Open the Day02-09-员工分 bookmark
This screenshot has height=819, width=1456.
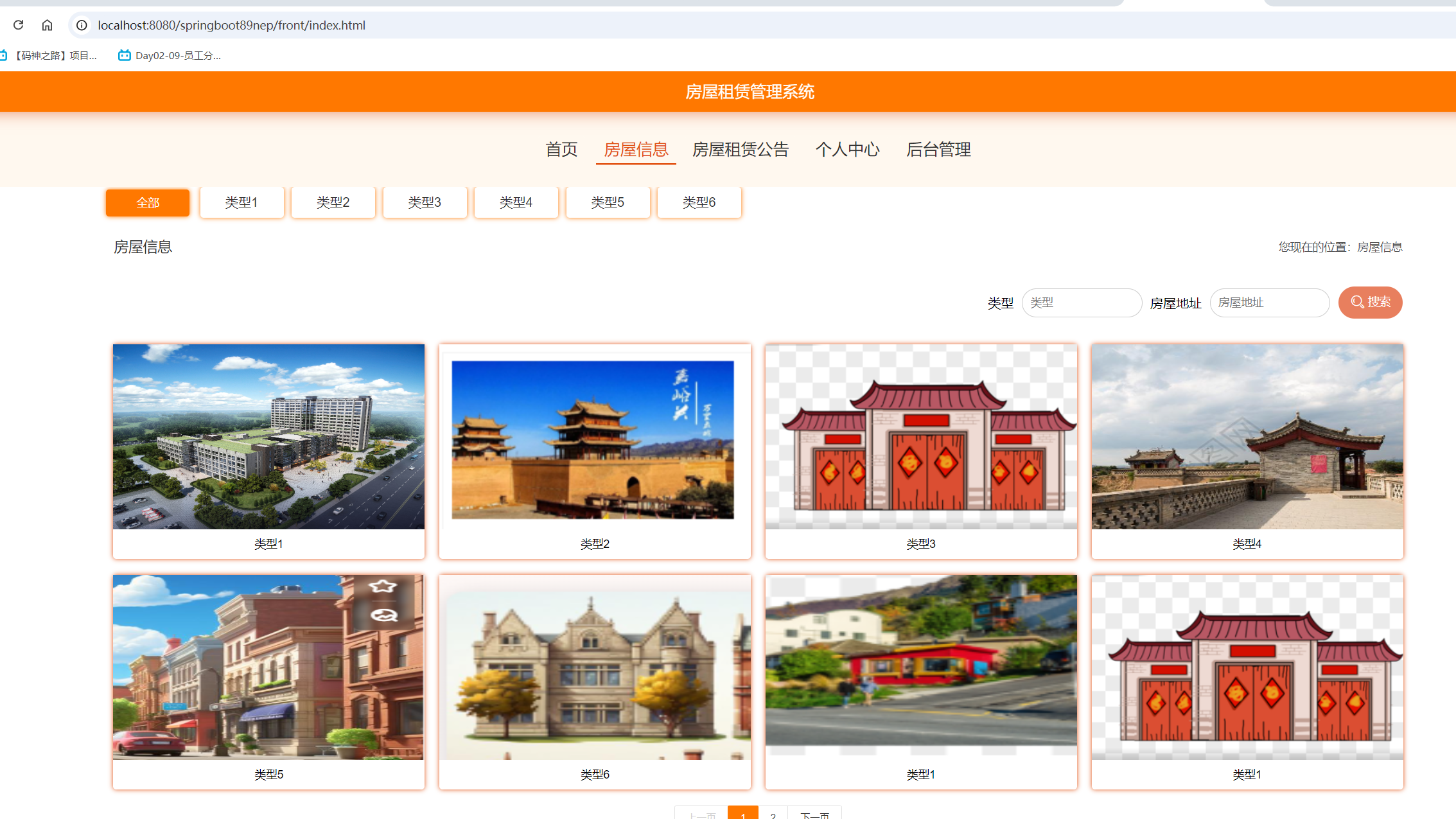tap(168, 55)
